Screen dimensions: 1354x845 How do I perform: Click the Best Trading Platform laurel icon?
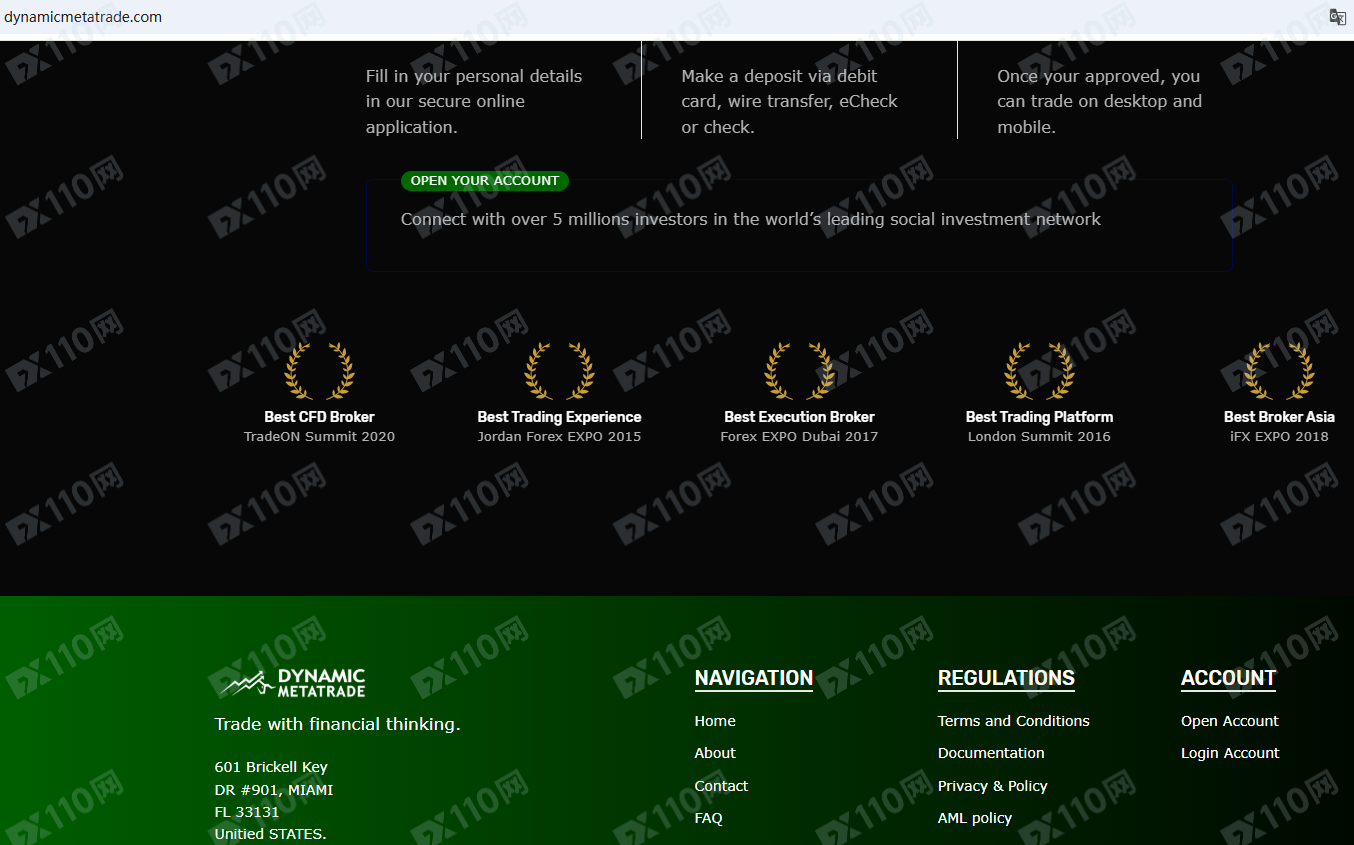[x=1039, y=371]
